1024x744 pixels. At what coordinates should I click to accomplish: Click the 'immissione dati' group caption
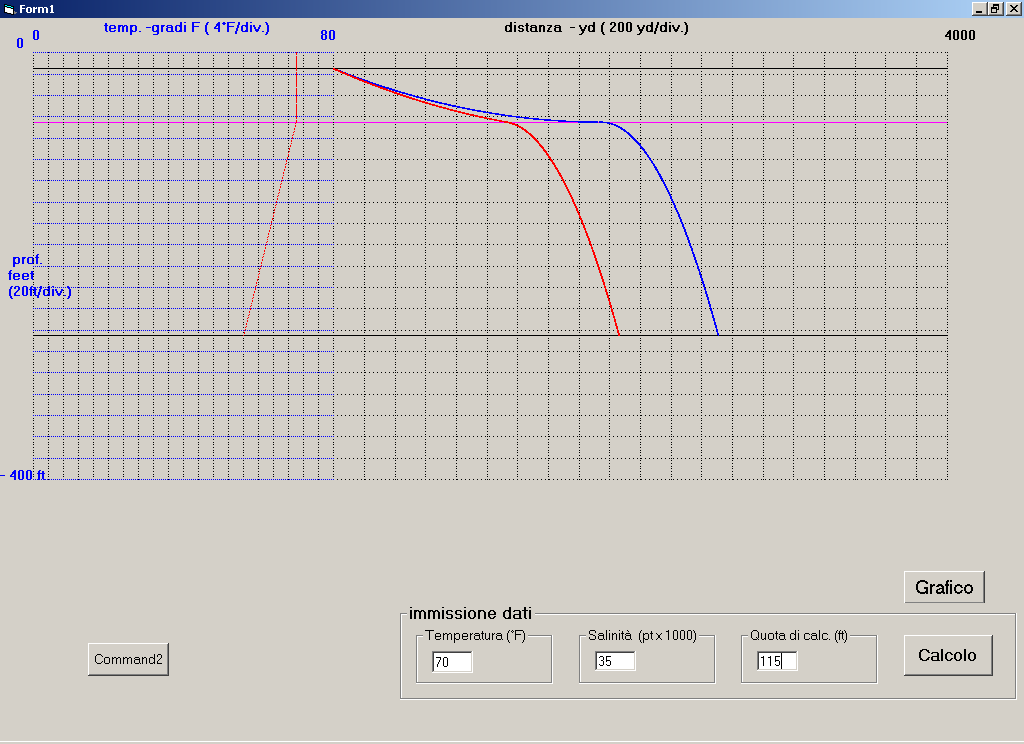click(x=470, y=613)
